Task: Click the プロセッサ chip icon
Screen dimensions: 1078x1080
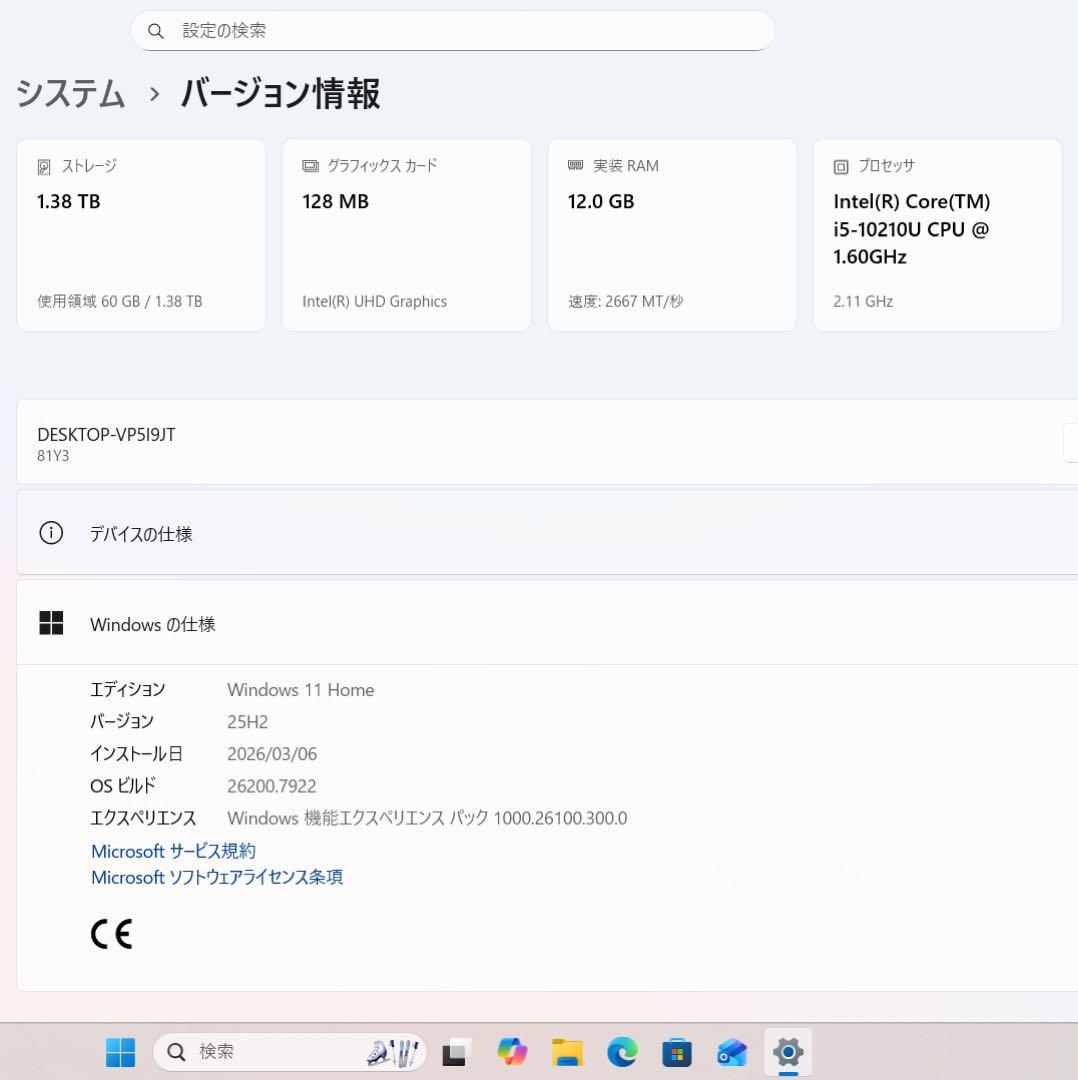Action: coord(841,167)
